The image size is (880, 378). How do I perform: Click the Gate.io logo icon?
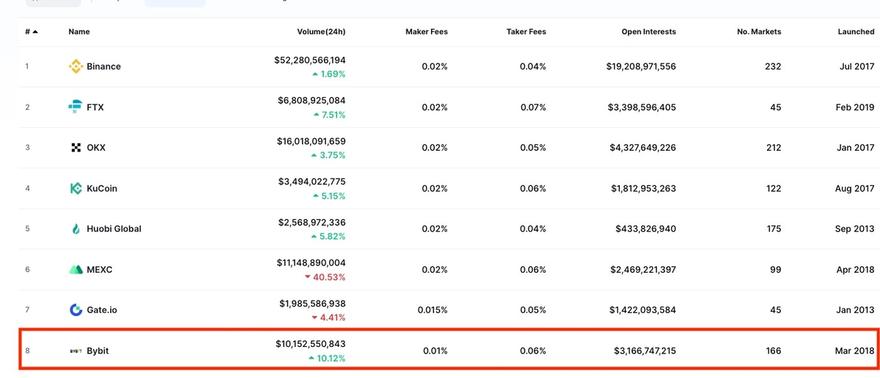76,310
